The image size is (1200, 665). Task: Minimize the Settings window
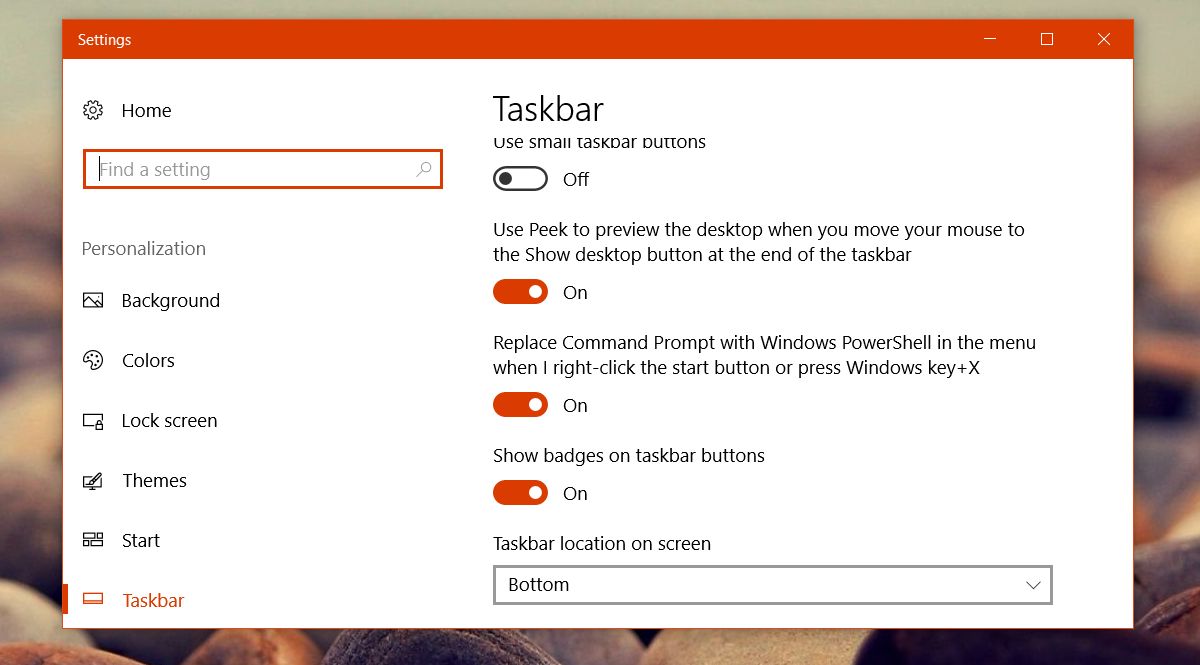click(990, 39)
